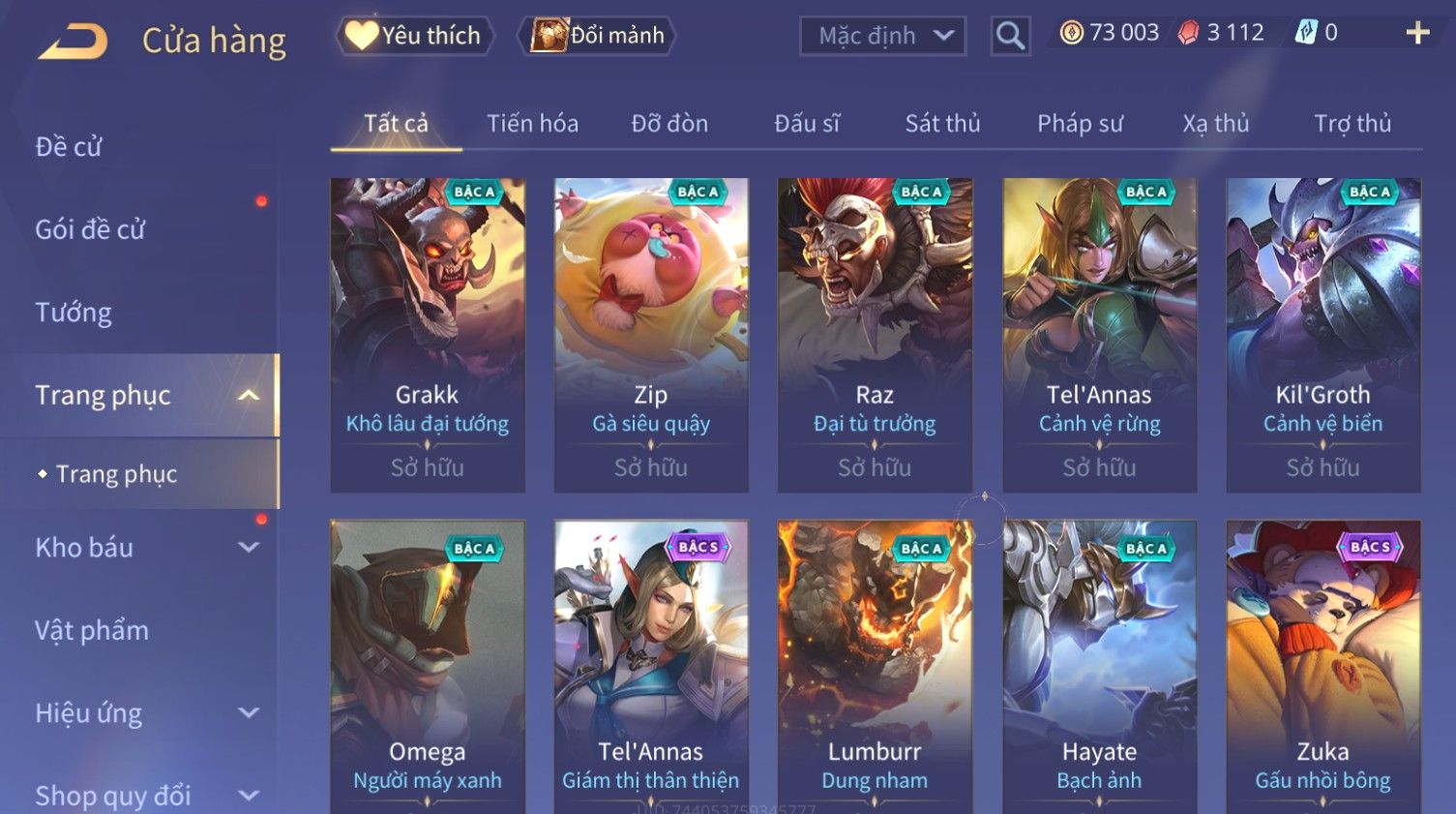Open search with magnifier icon
This screenshot has height=814, width=1456.
(1010, 37)
